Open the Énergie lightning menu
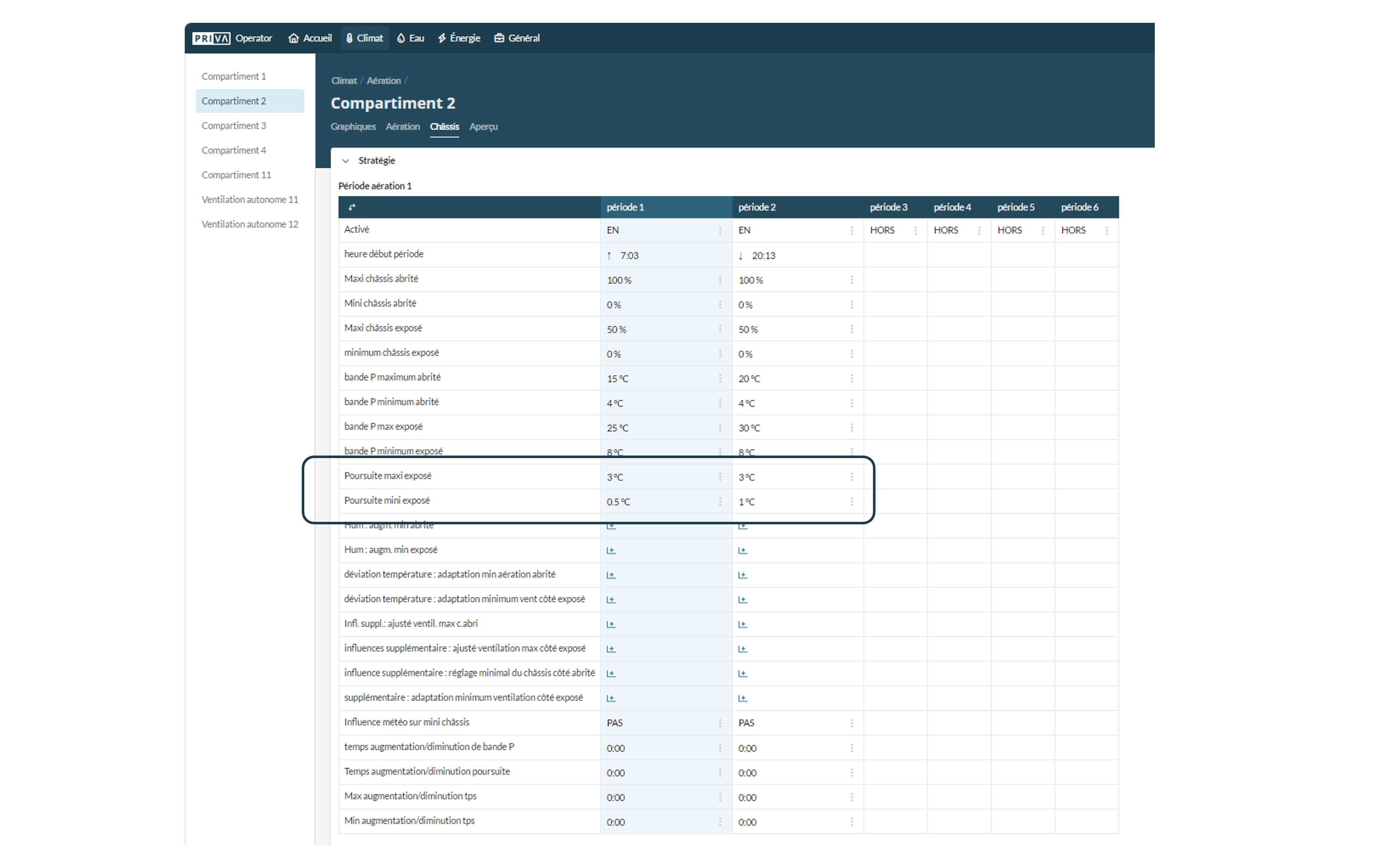 click(x=459, y=38)
